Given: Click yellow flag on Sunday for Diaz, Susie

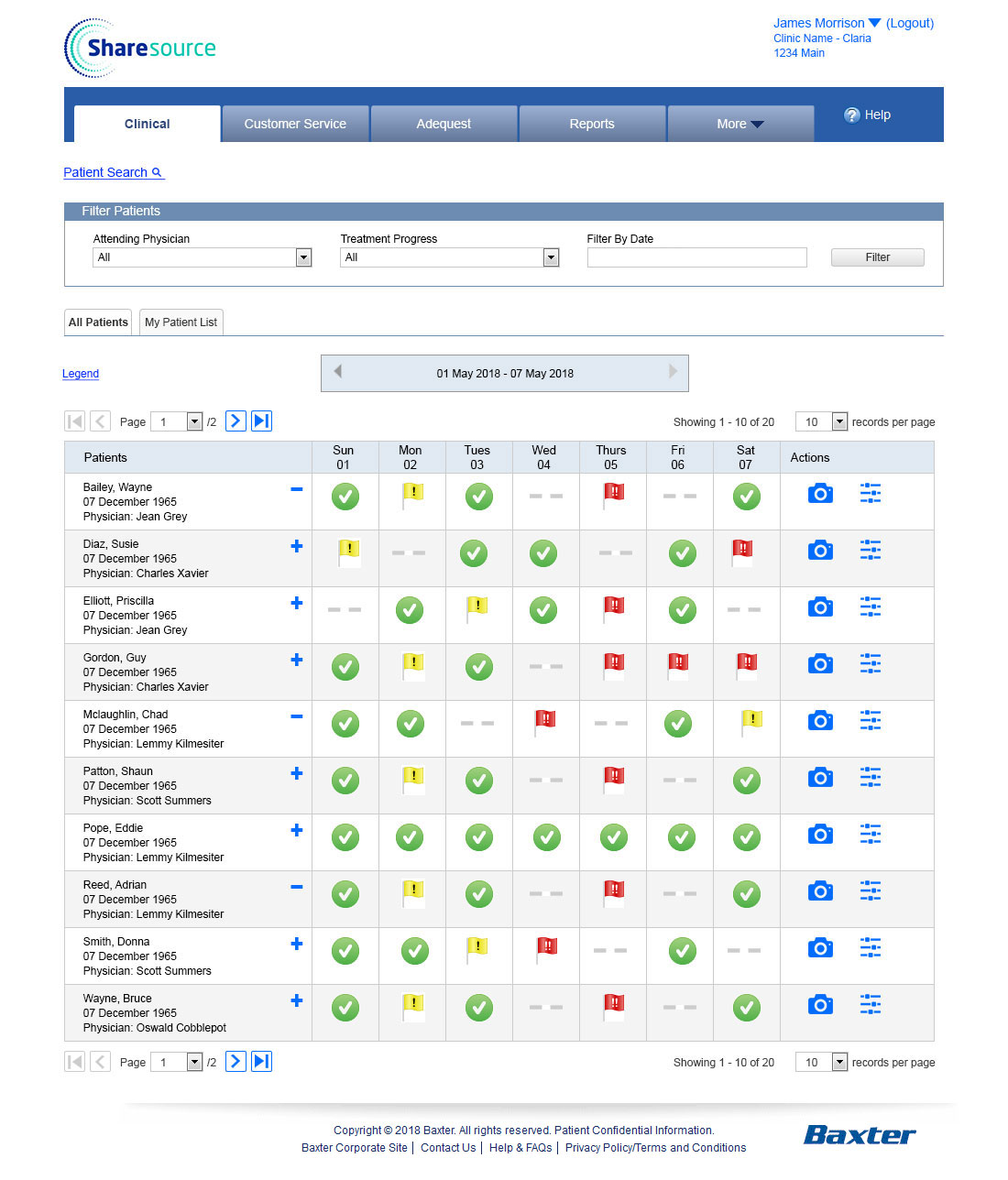Looking at the screenshot, I should (348, 552).
